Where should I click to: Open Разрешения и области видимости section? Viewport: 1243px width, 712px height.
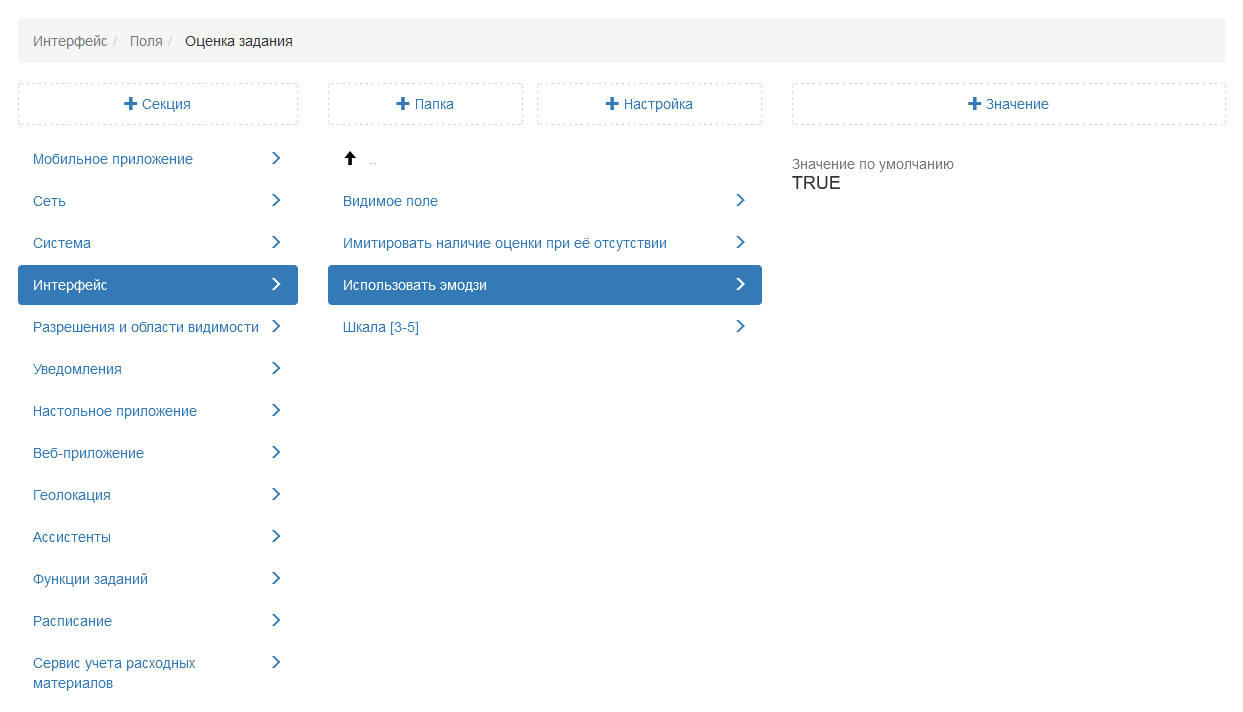pyautogui.click(x=146, y=327)
